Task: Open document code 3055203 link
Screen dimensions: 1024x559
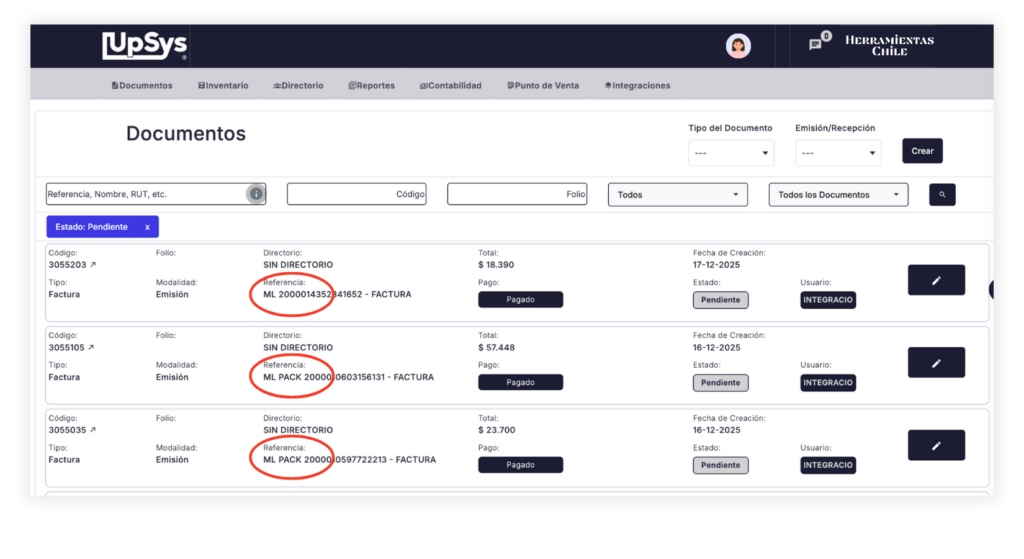Action: pos(71,265)
